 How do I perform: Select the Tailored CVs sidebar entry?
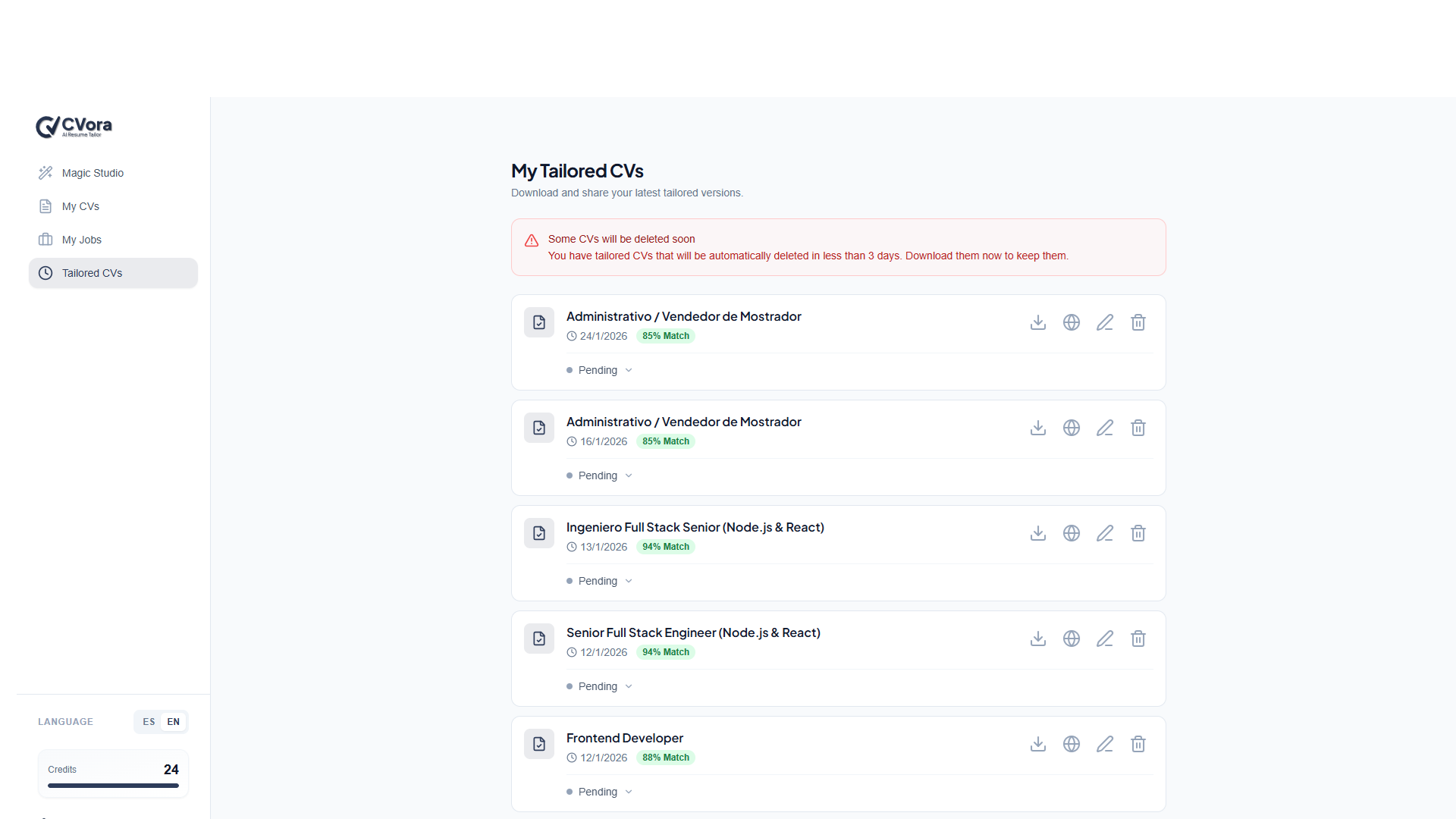pyautogui.click(x=93, y=273)
